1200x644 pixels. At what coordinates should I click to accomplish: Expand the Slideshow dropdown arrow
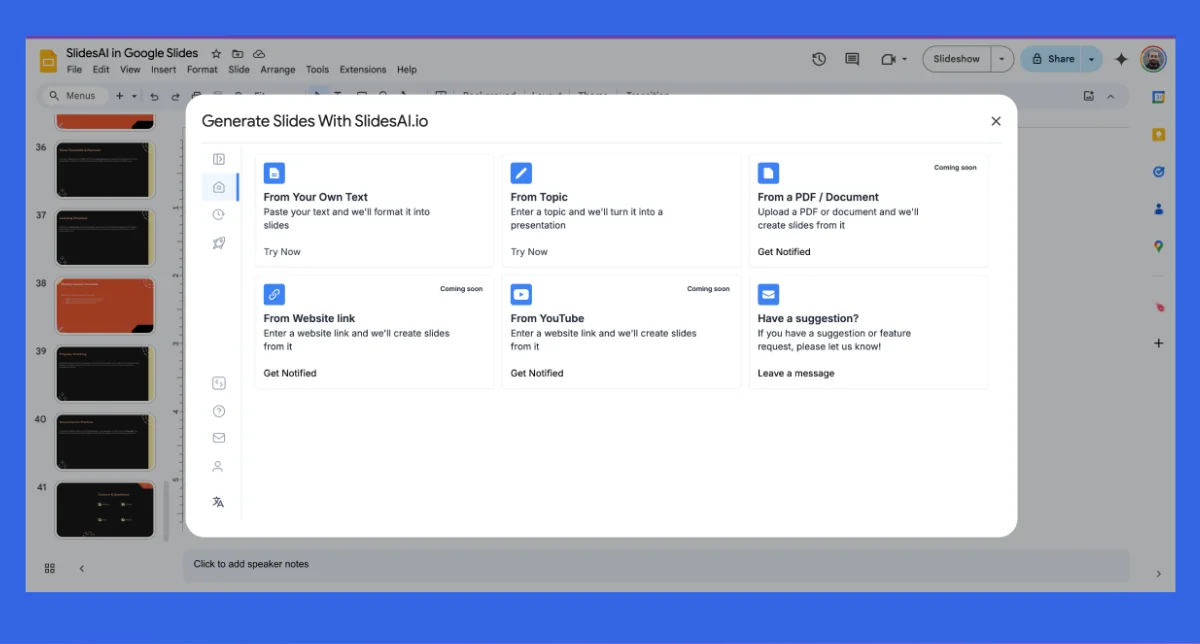click(1002, 59)
